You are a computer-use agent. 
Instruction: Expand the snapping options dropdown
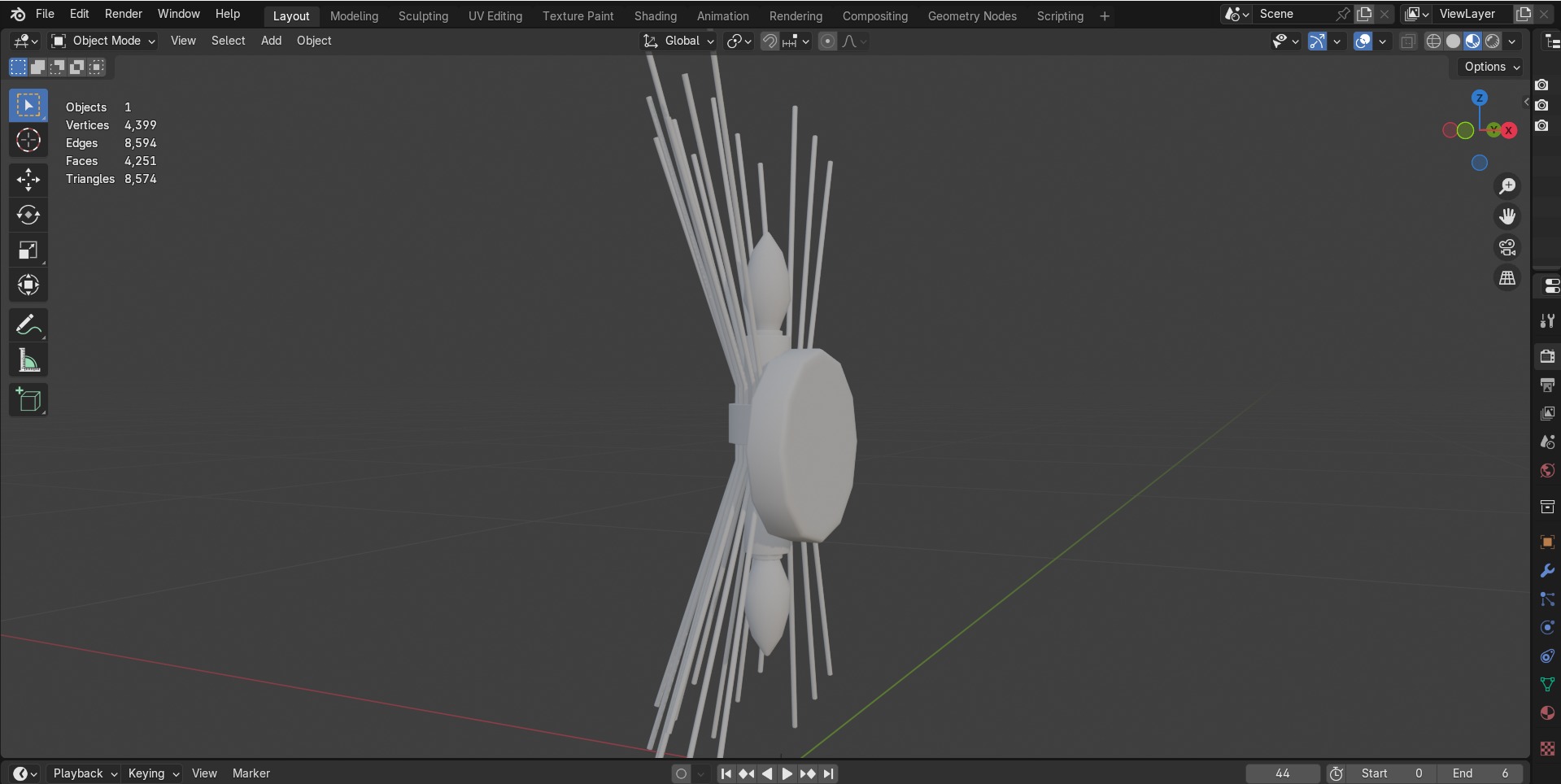[x=796, y=41]
